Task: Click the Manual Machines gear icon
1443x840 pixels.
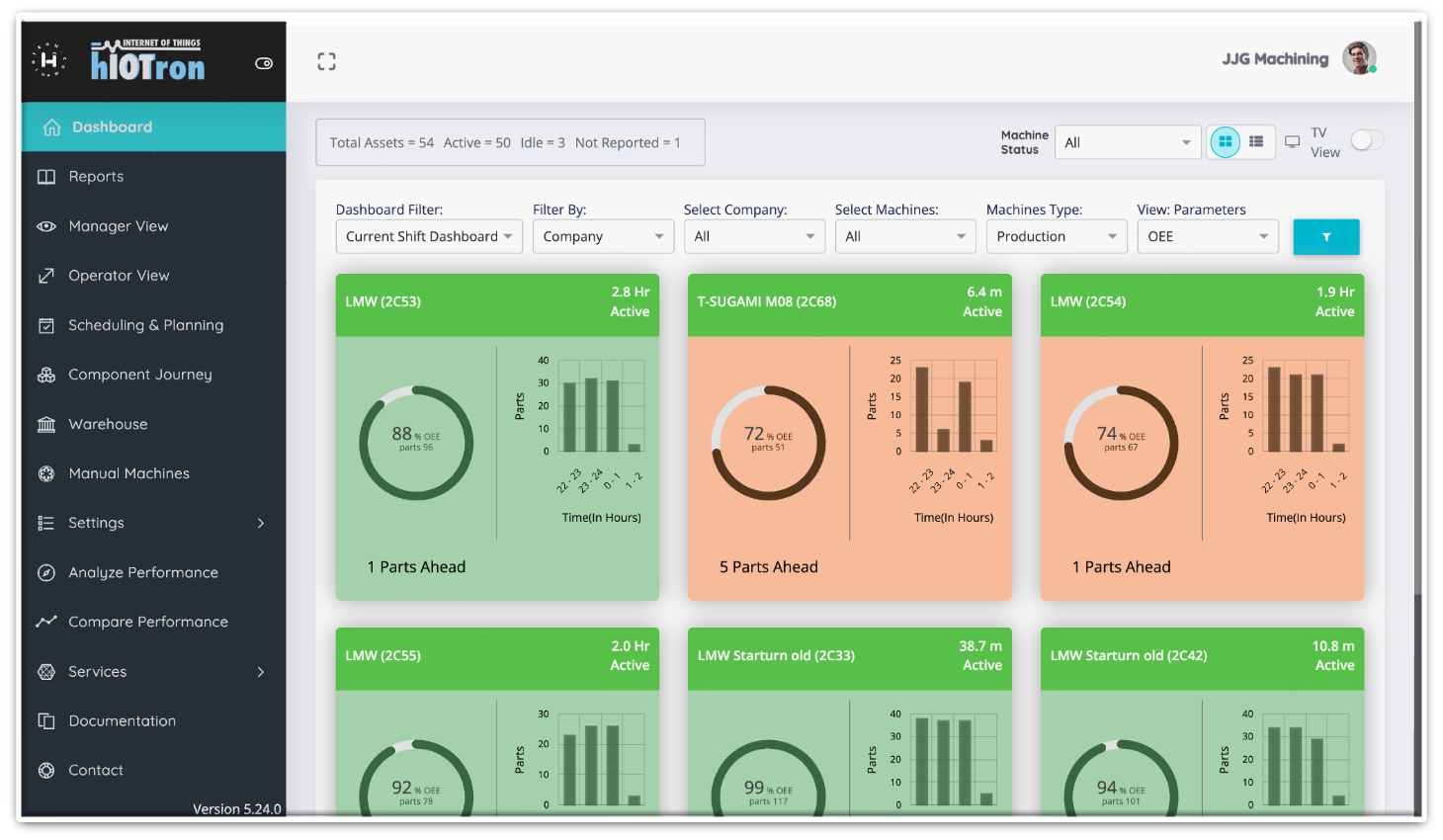Action: click(46, 473)
